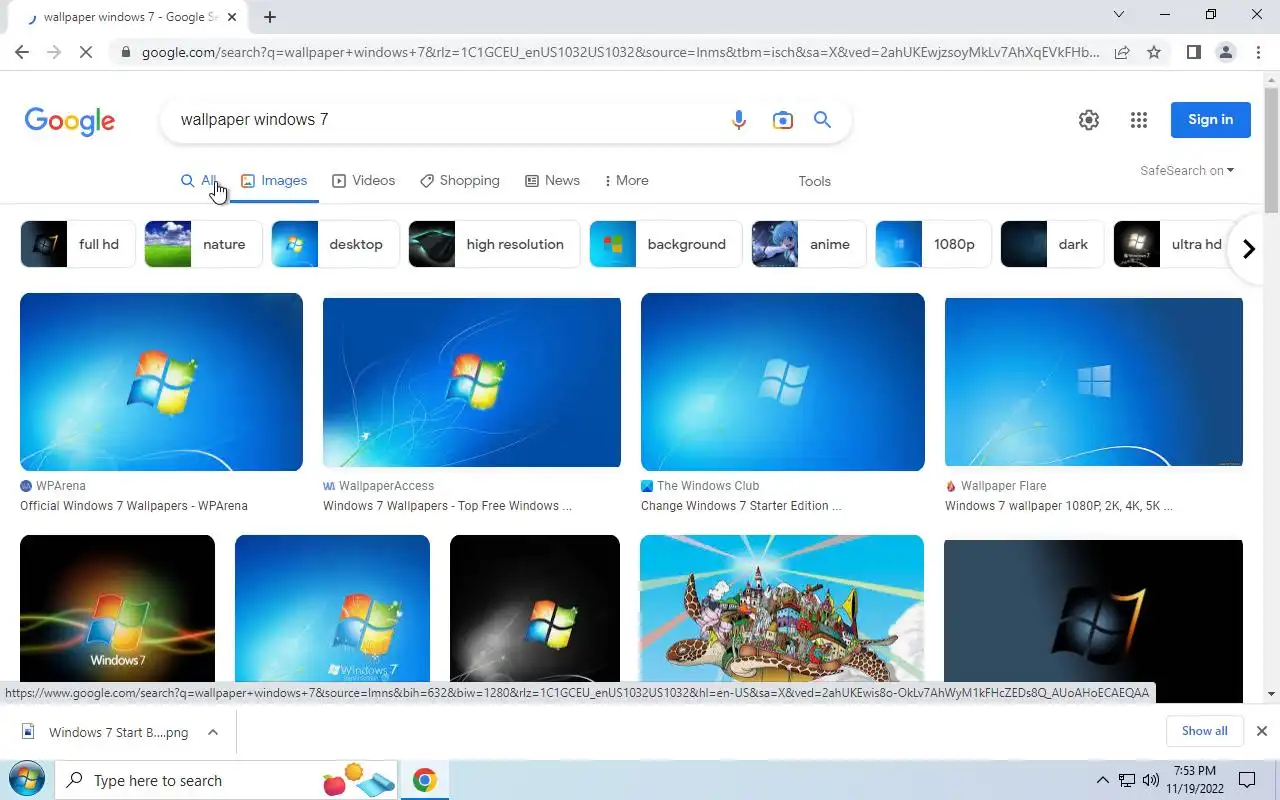Open Official Windows 7 Wallpapers - WPArena link
This screenshot has height=800, width=1280.
(x=134, y=506)
